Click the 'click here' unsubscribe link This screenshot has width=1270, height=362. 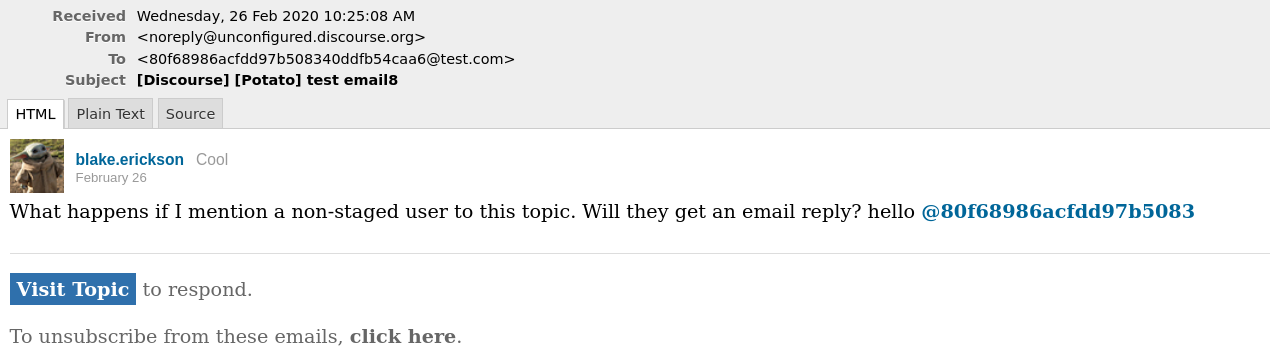coord(403,337)
